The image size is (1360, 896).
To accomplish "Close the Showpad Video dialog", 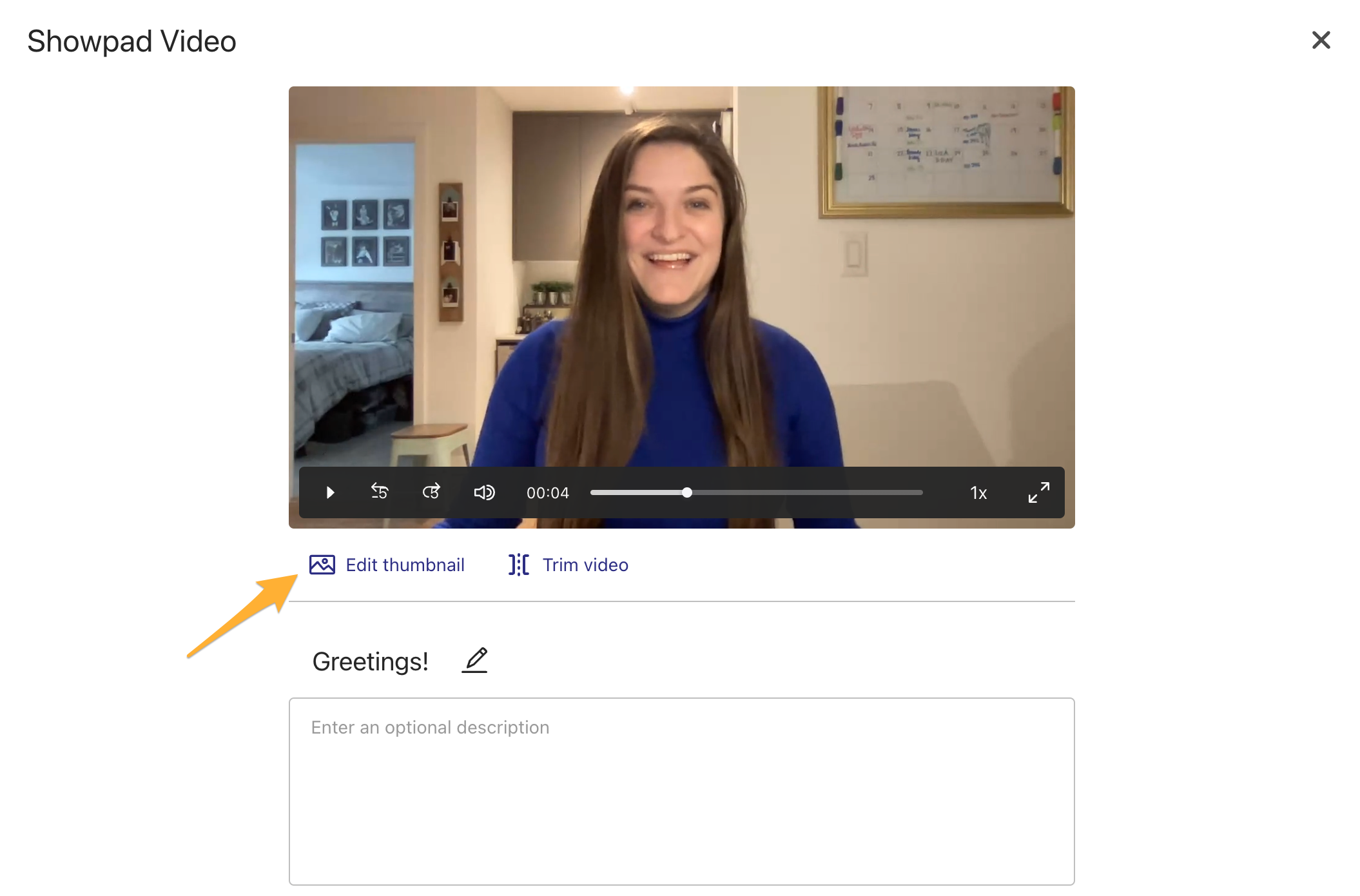I will pyautogui.click(x=1321, y=40).
